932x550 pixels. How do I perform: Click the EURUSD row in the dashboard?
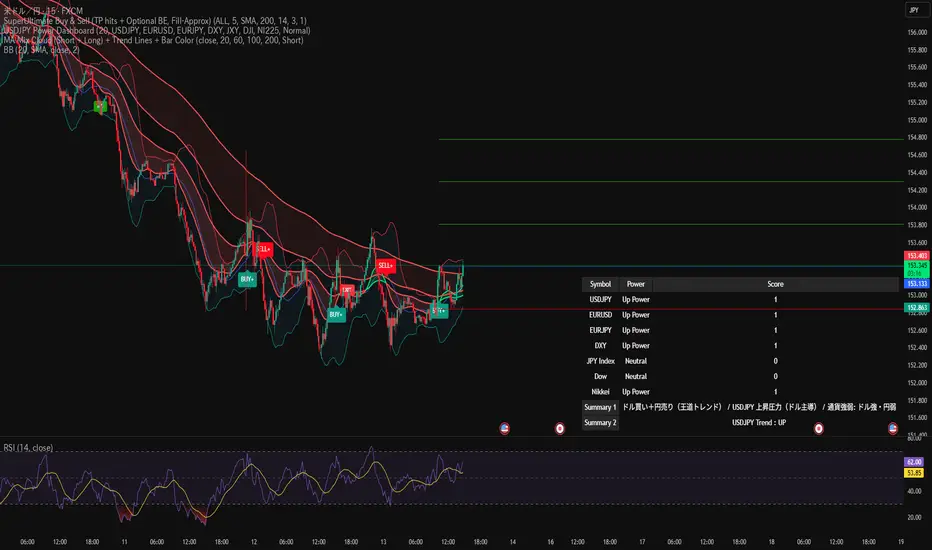click(741, 315)
